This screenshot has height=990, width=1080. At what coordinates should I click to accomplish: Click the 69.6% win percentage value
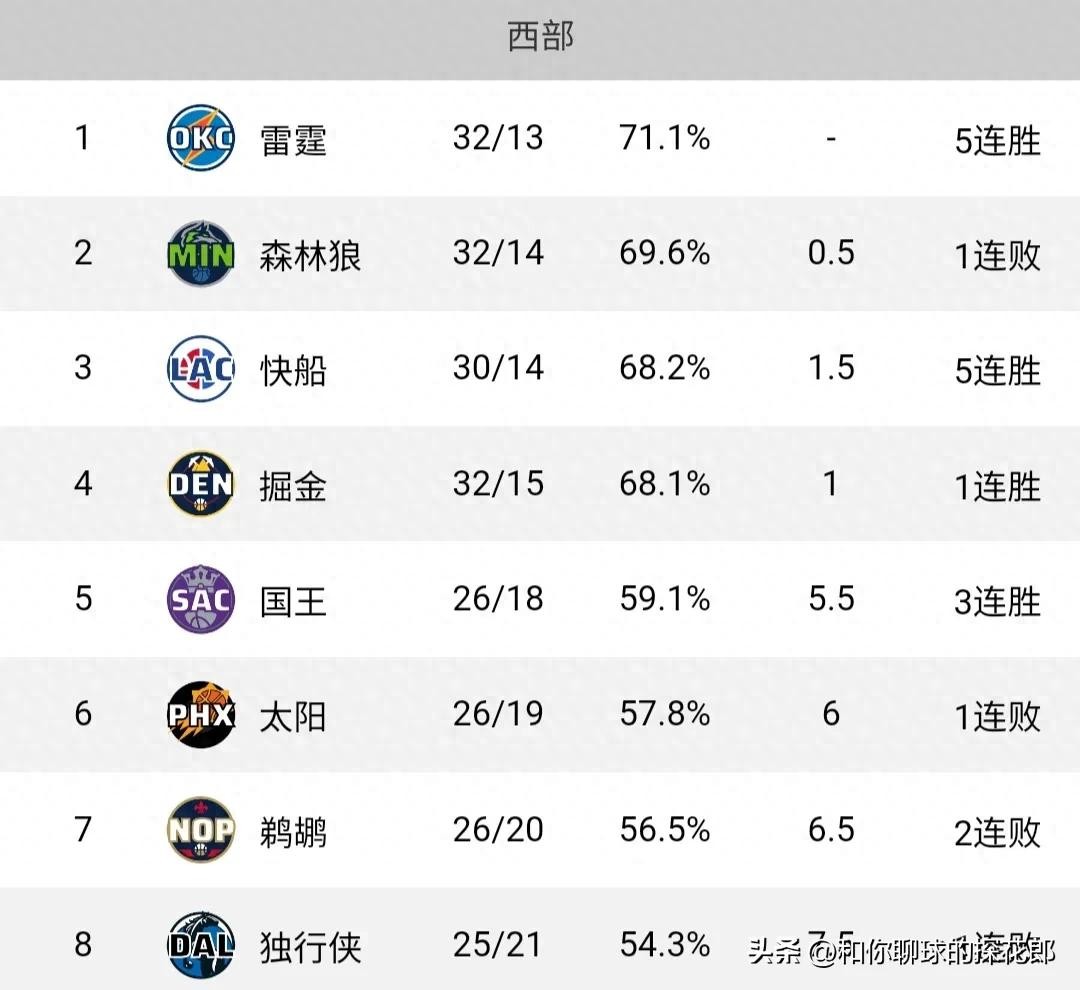tap(665, 253)
